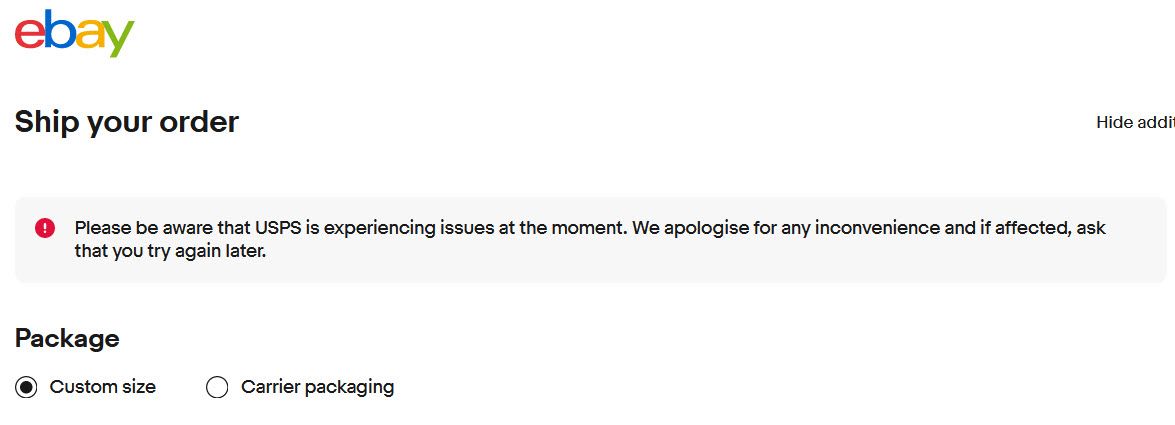This screenshot has width=1175, height=425.
Task: Click the "Hide addit…" link at right
Action: 1135,122
